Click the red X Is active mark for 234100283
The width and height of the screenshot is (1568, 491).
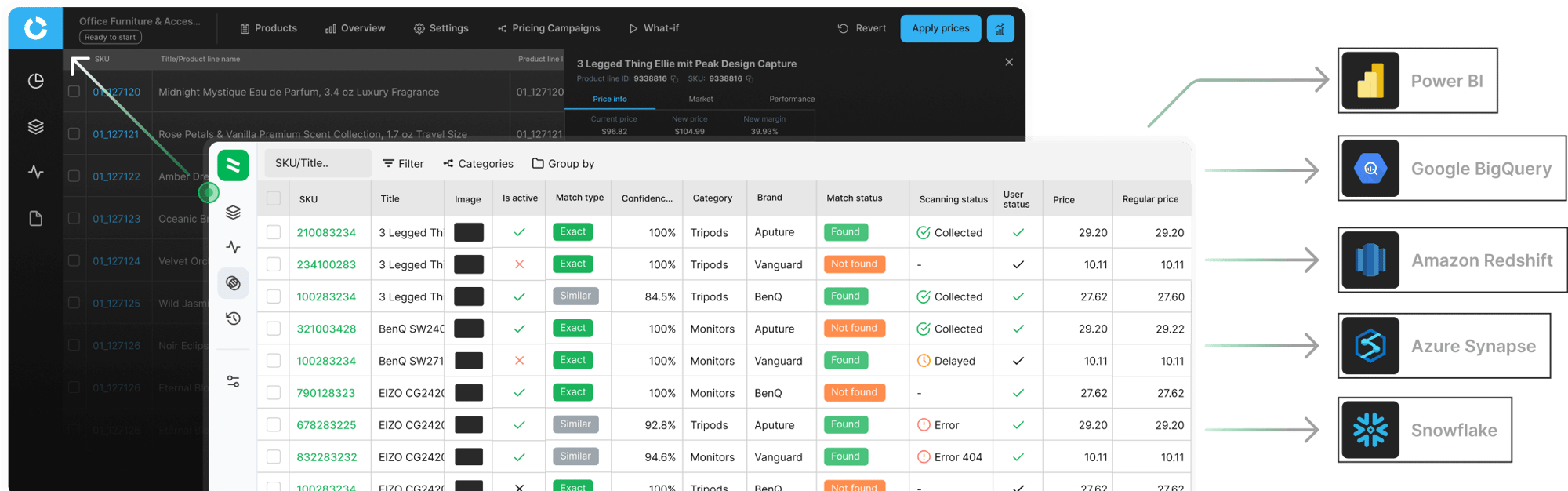(x=519, y=264)
